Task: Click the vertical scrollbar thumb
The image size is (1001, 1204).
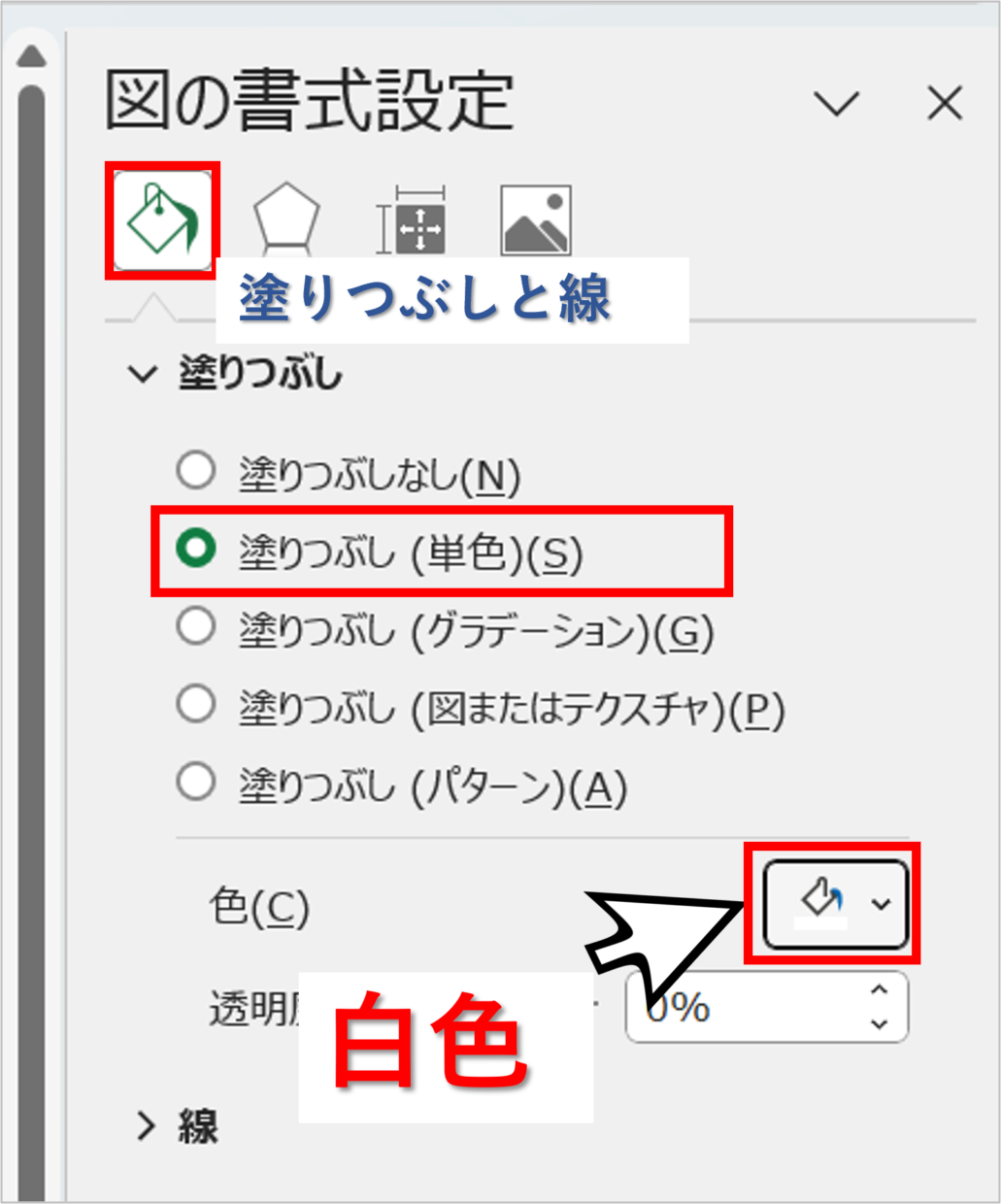Action: tap(32, 641)
